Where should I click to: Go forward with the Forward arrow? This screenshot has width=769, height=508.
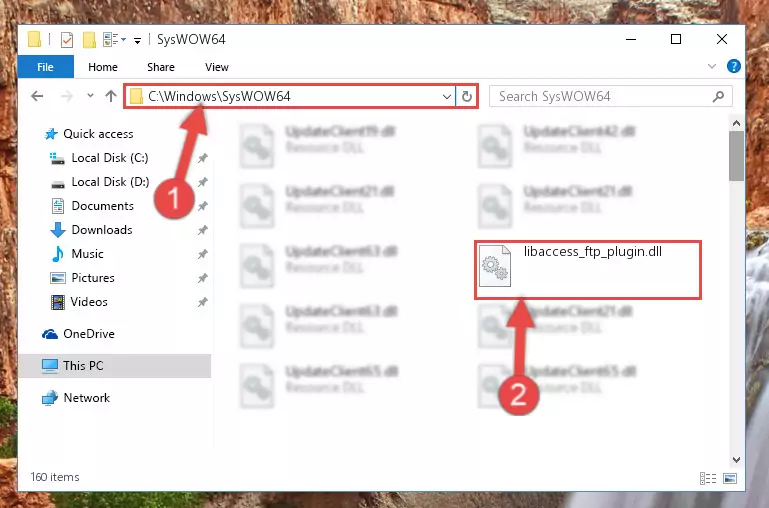(x=66, y=96)
